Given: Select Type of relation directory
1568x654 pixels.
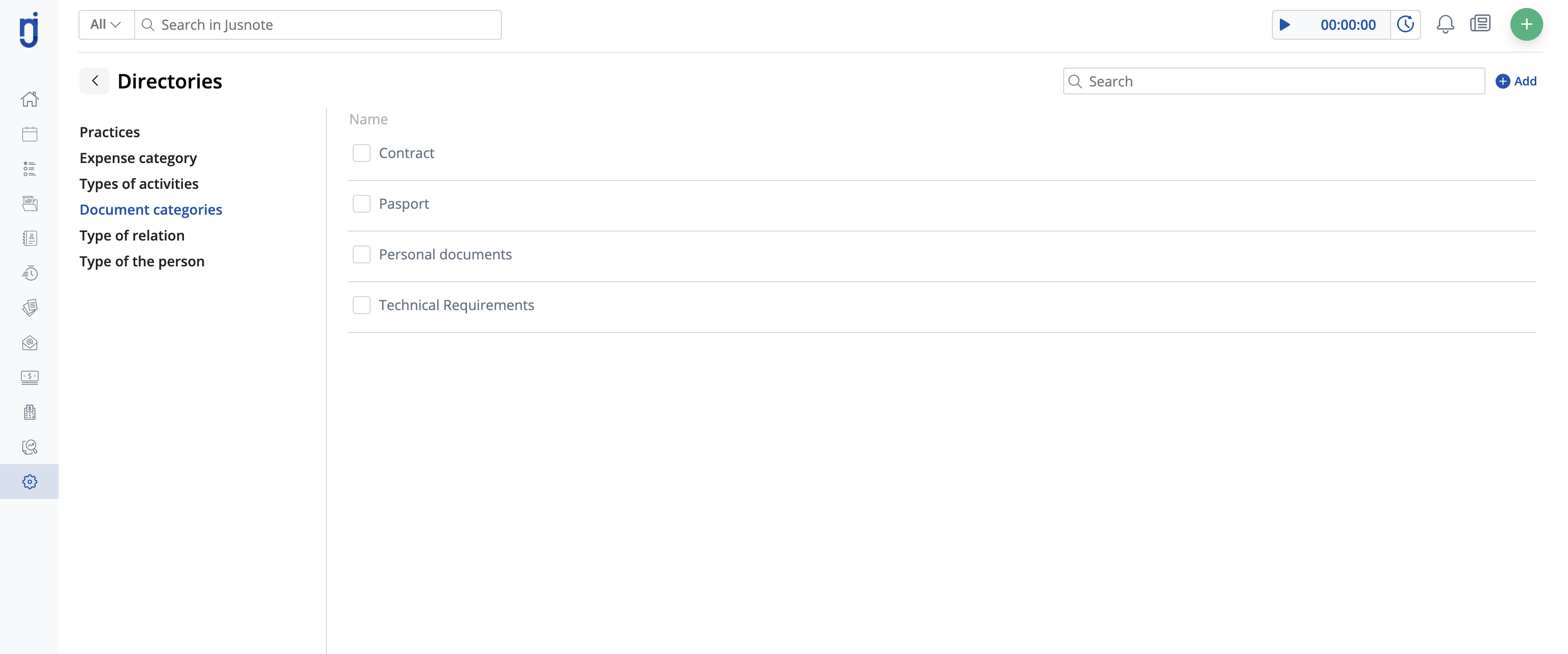Looking at the screenshot, I should [132, 235].
